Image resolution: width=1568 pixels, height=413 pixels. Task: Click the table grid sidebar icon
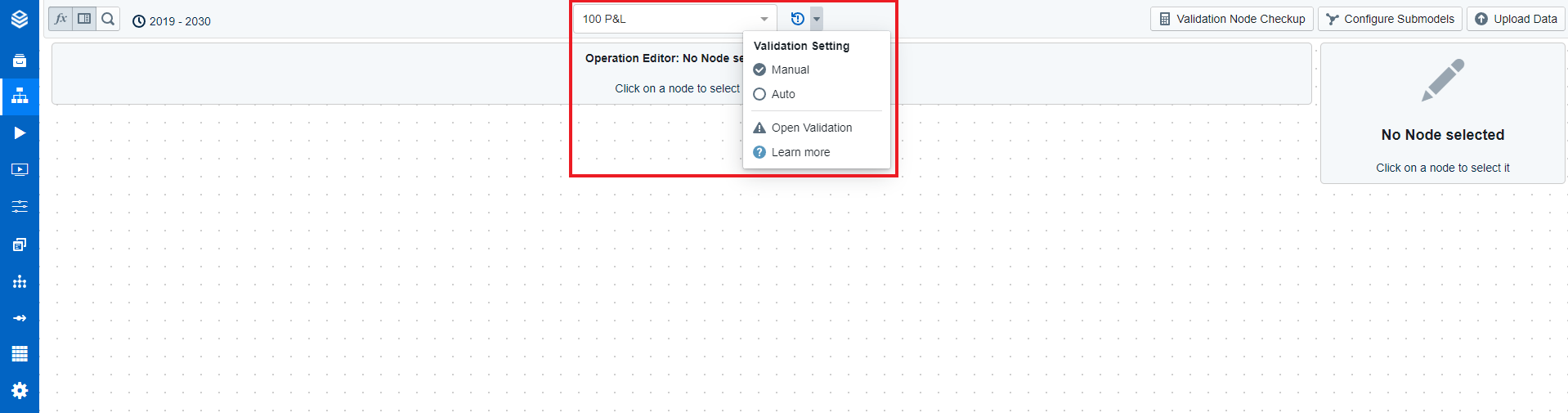pyautogui.click(x=20, y=353)
